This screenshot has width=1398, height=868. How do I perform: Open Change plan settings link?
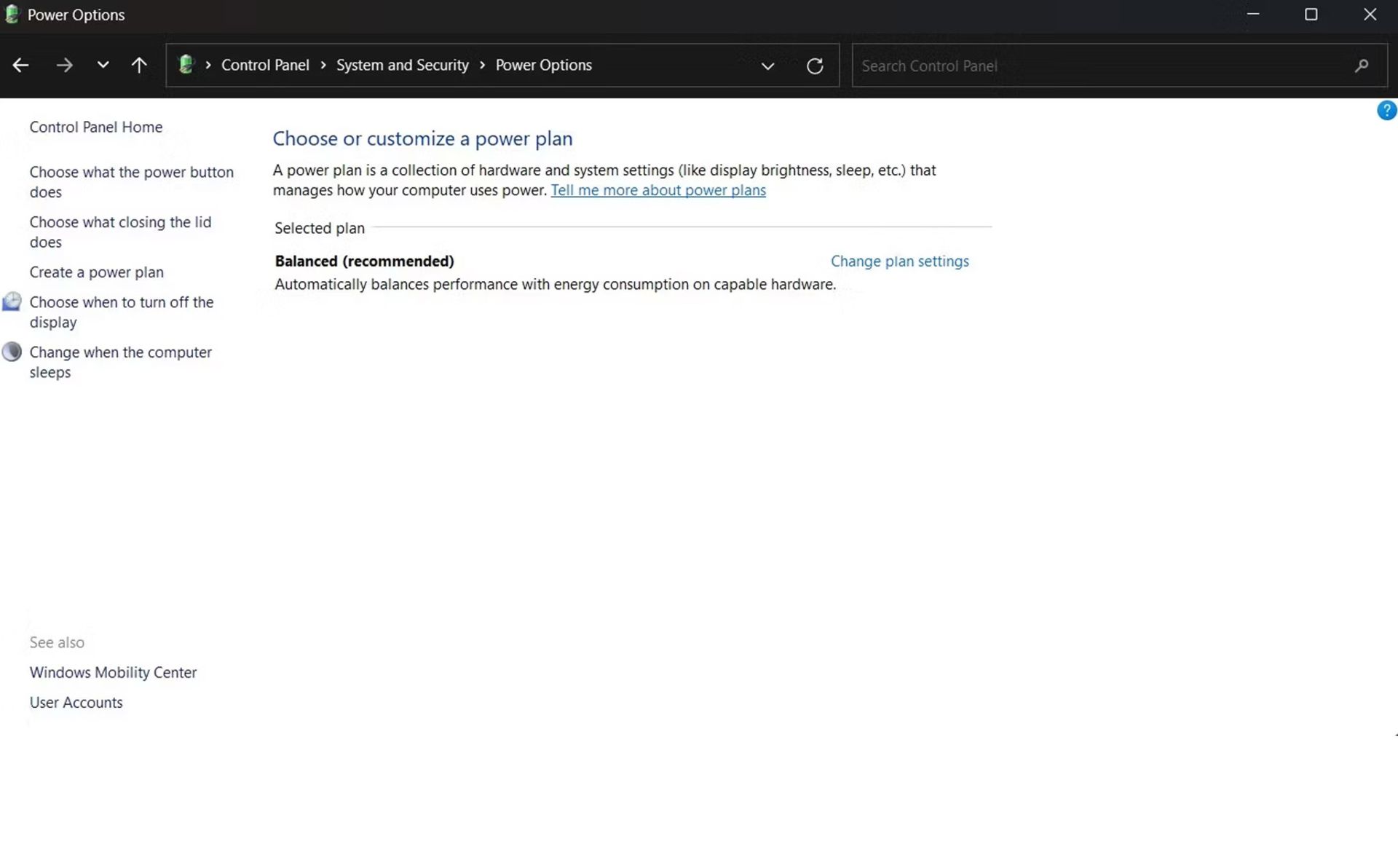click(899, 261)
